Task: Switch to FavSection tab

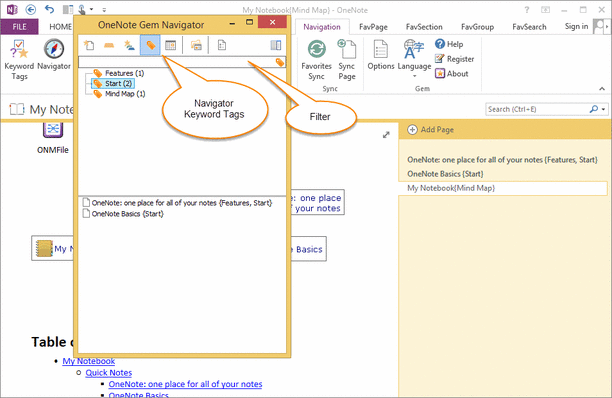Action: tap(424, 27)
